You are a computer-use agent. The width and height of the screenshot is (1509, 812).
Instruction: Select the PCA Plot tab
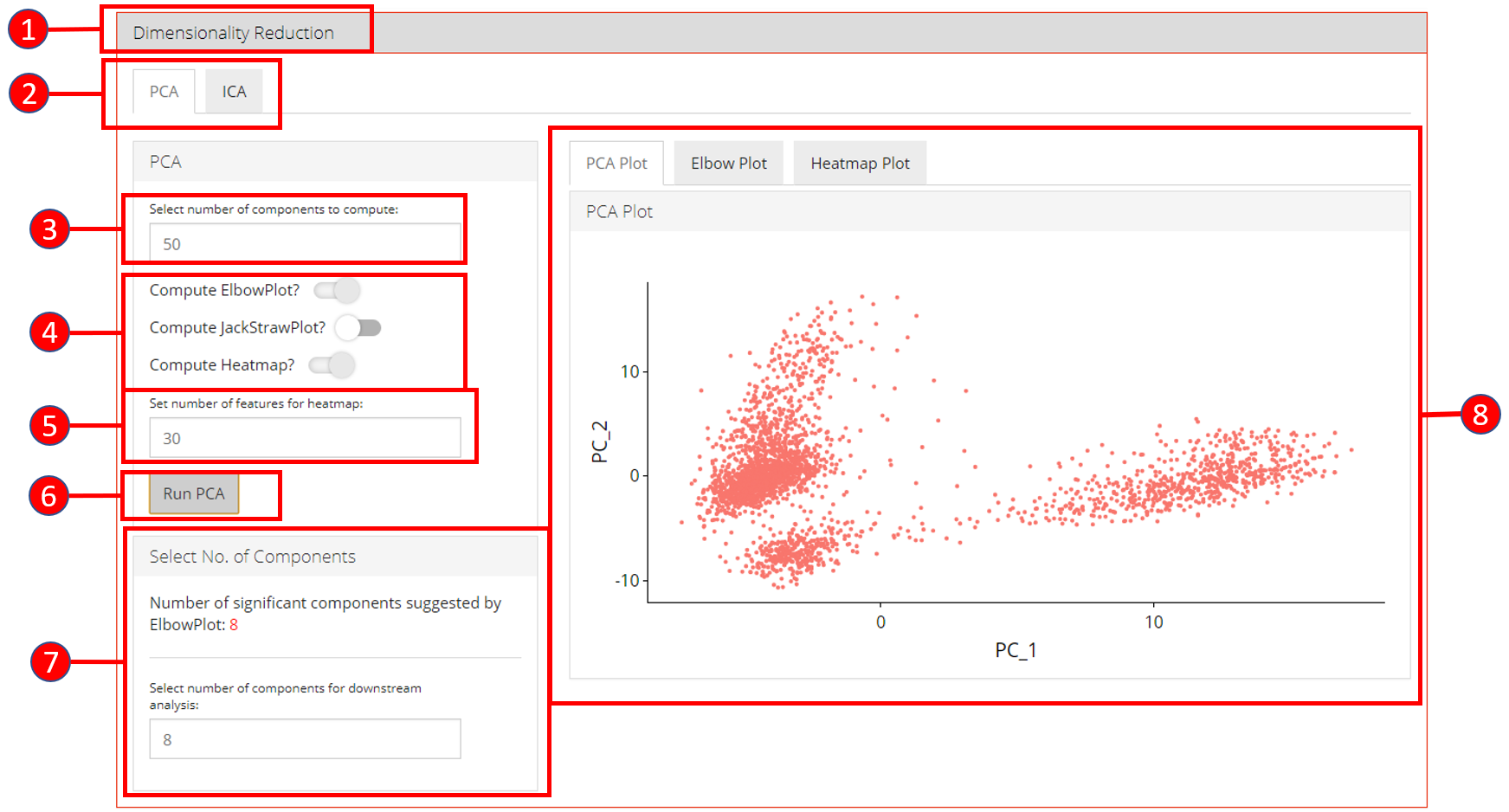tap(616, 164)
